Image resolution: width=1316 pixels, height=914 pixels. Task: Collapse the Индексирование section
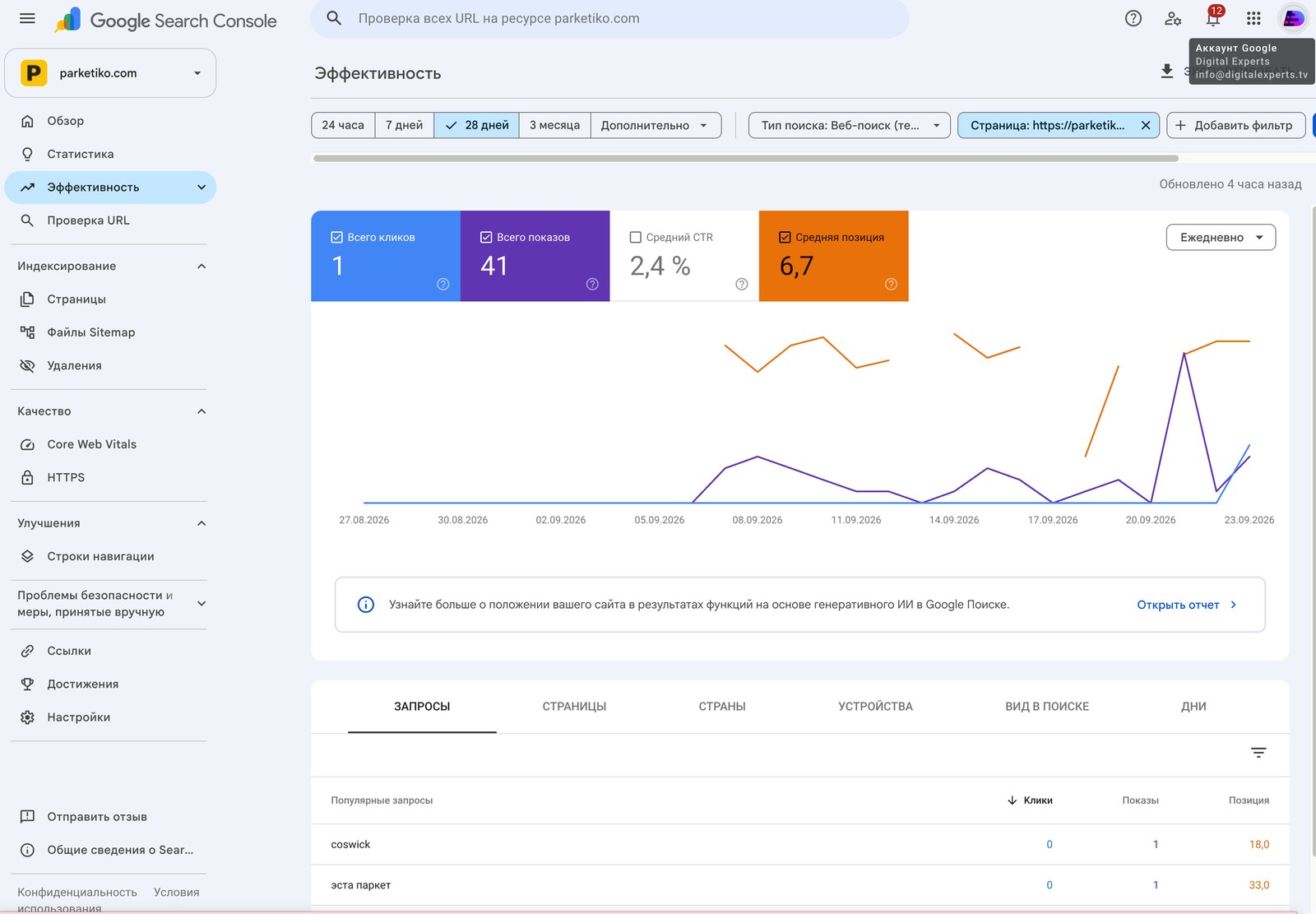click(202, 266)
